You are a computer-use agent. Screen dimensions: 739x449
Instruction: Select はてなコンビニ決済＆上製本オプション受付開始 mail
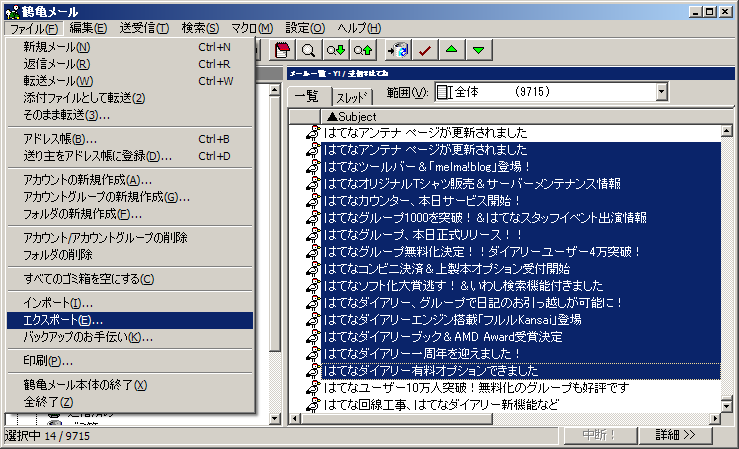pyautogui.click(x=521, y=269)
